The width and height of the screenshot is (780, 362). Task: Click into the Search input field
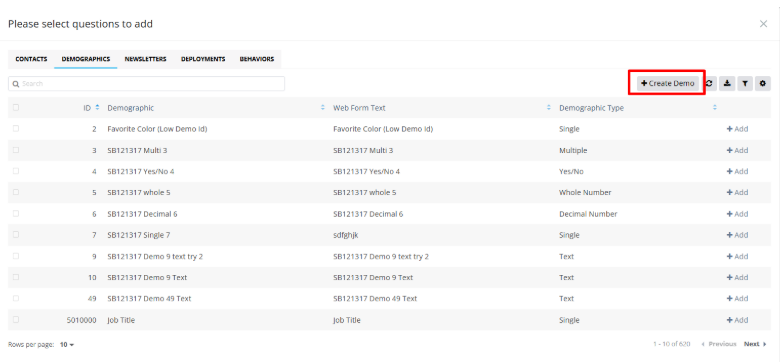[147, 84]
